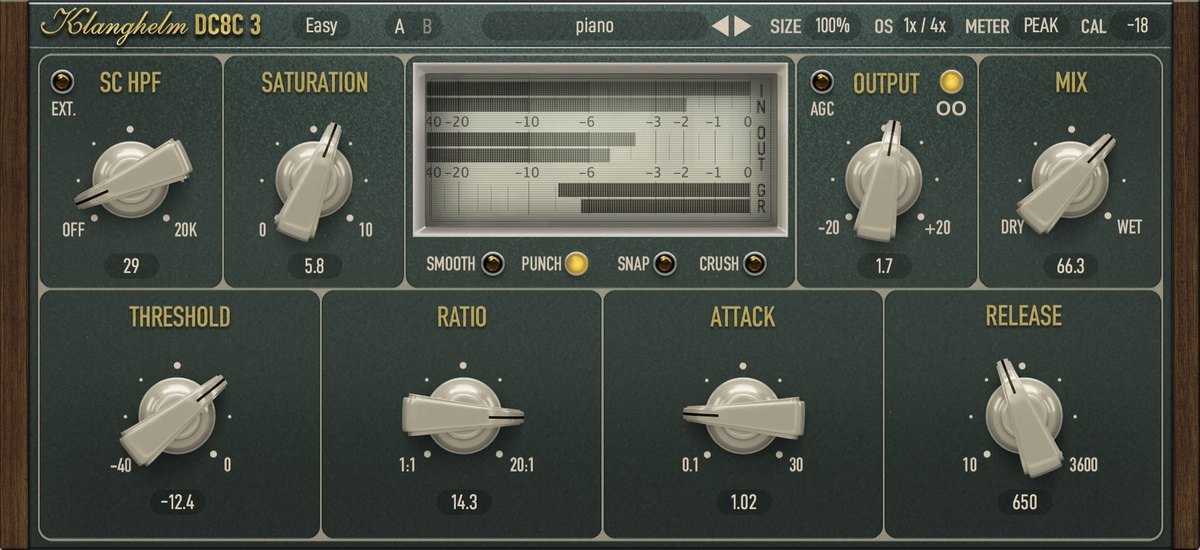Click the CAL -18 value field
Image resolution: width=1200 pixels, height=550 pixels.
1137,26
